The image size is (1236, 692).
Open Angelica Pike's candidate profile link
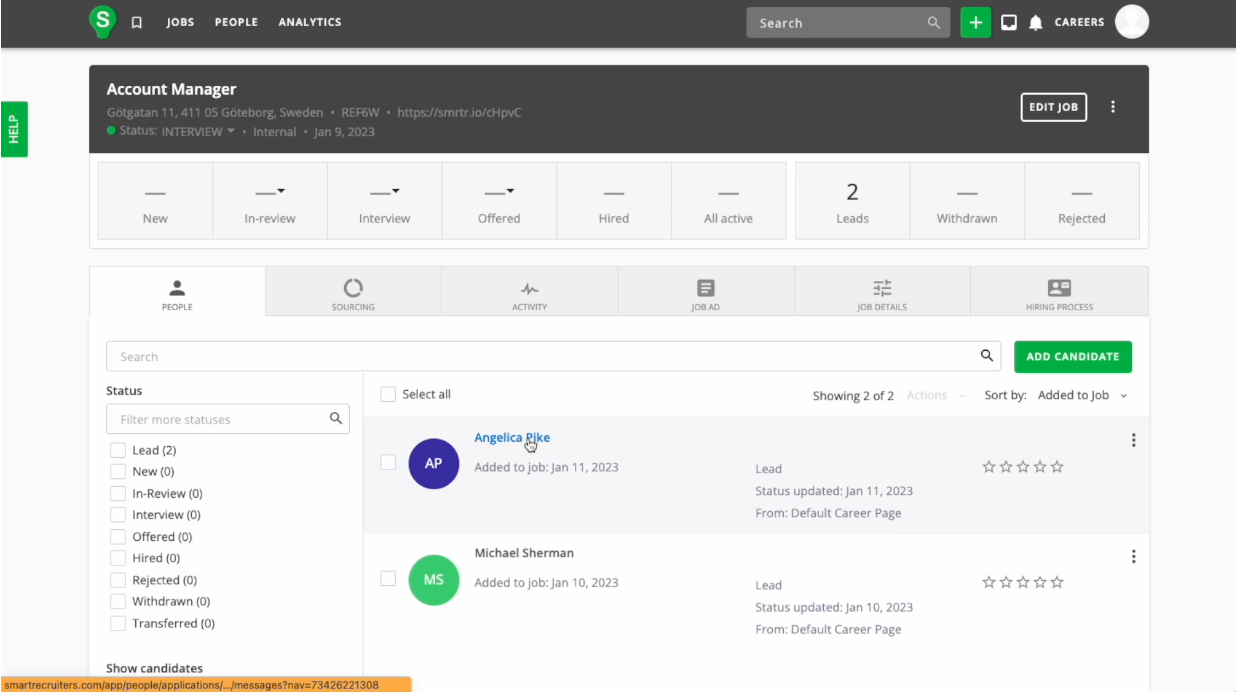point(511,437)
